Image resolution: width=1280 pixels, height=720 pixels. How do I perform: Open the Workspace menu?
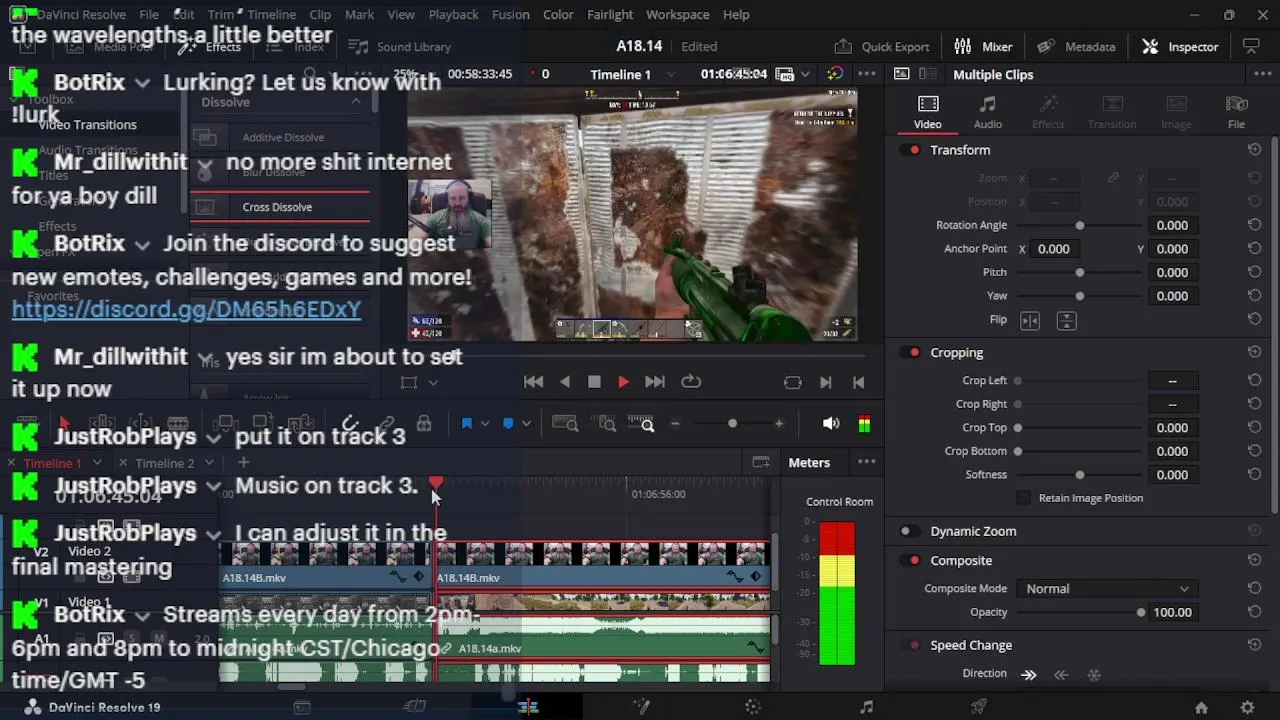coord(677,15)
